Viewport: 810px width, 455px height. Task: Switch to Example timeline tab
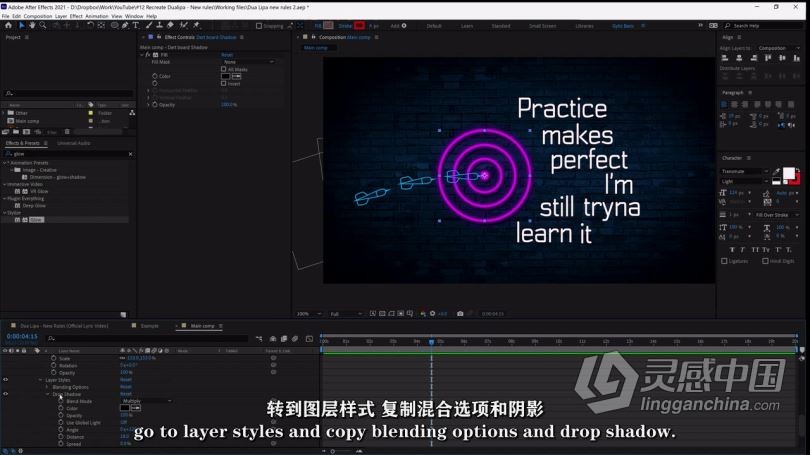pyautogui.click(x=149, y=326)
